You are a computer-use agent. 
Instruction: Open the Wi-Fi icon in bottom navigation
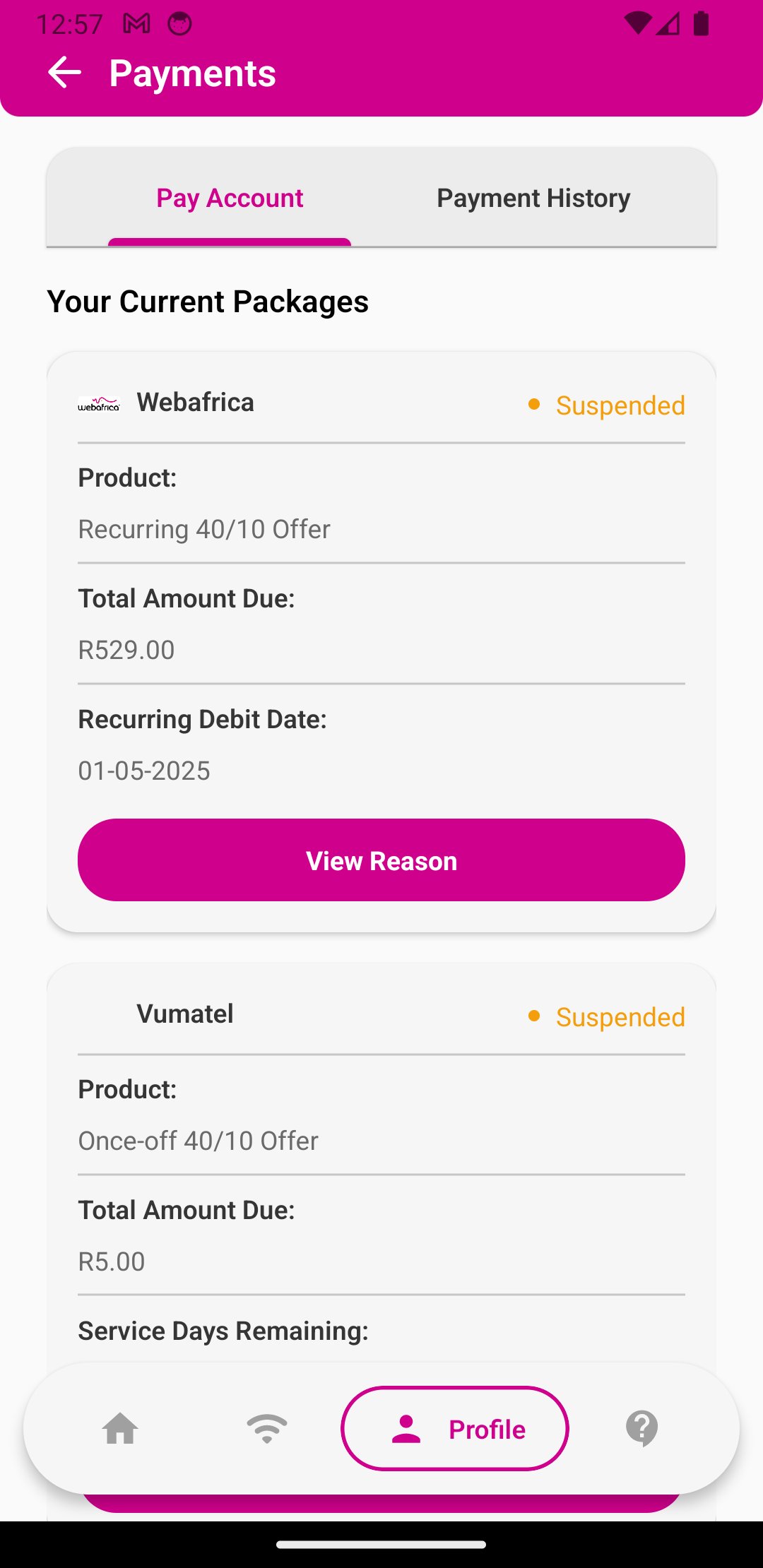(267, 1428)
